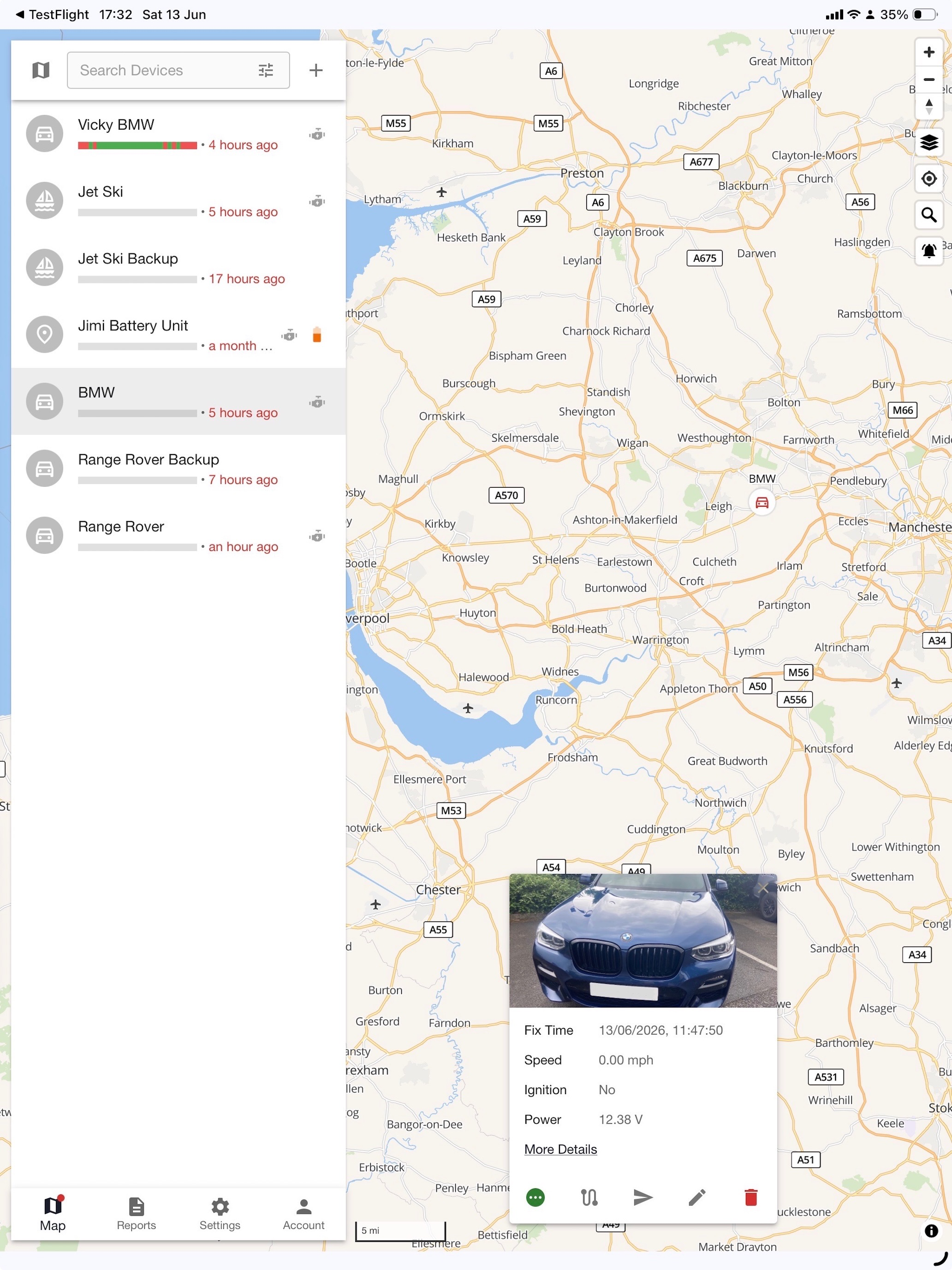The width and height of the screenshot is (952, 1270).
Task: Locate my current position on map
Action: [x=929, y=179]
